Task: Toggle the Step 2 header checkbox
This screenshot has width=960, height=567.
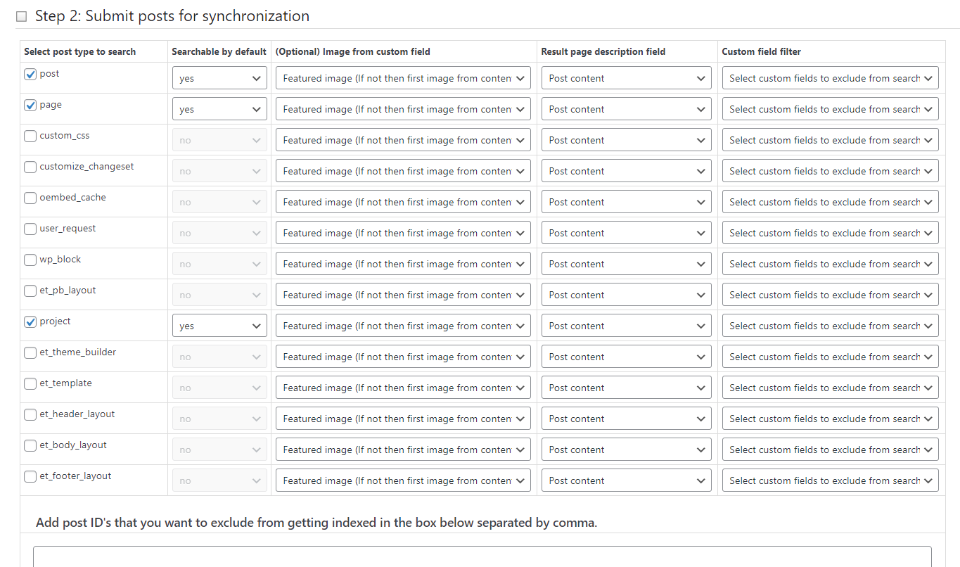Action: (22, 16)
